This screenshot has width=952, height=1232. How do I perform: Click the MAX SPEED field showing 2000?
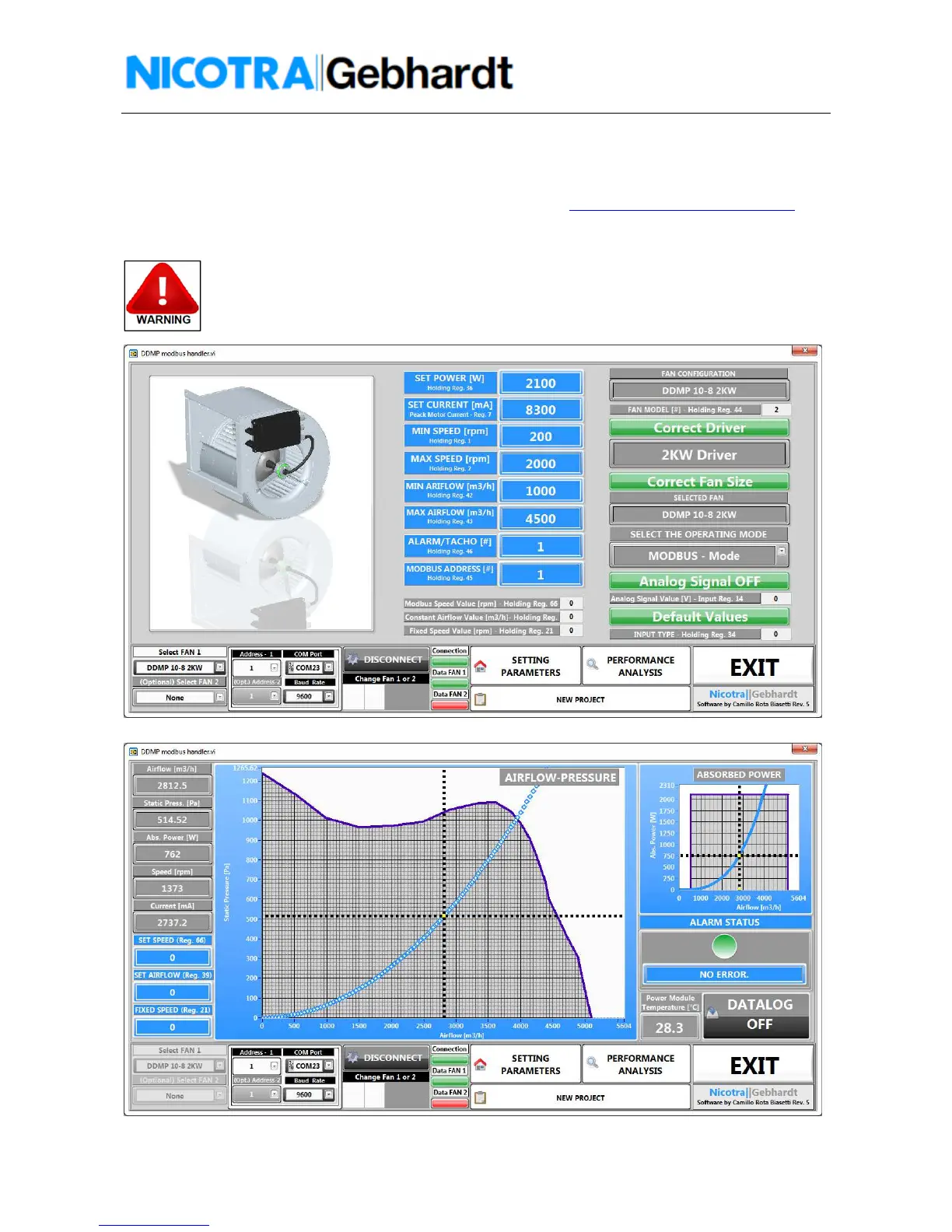541,463
